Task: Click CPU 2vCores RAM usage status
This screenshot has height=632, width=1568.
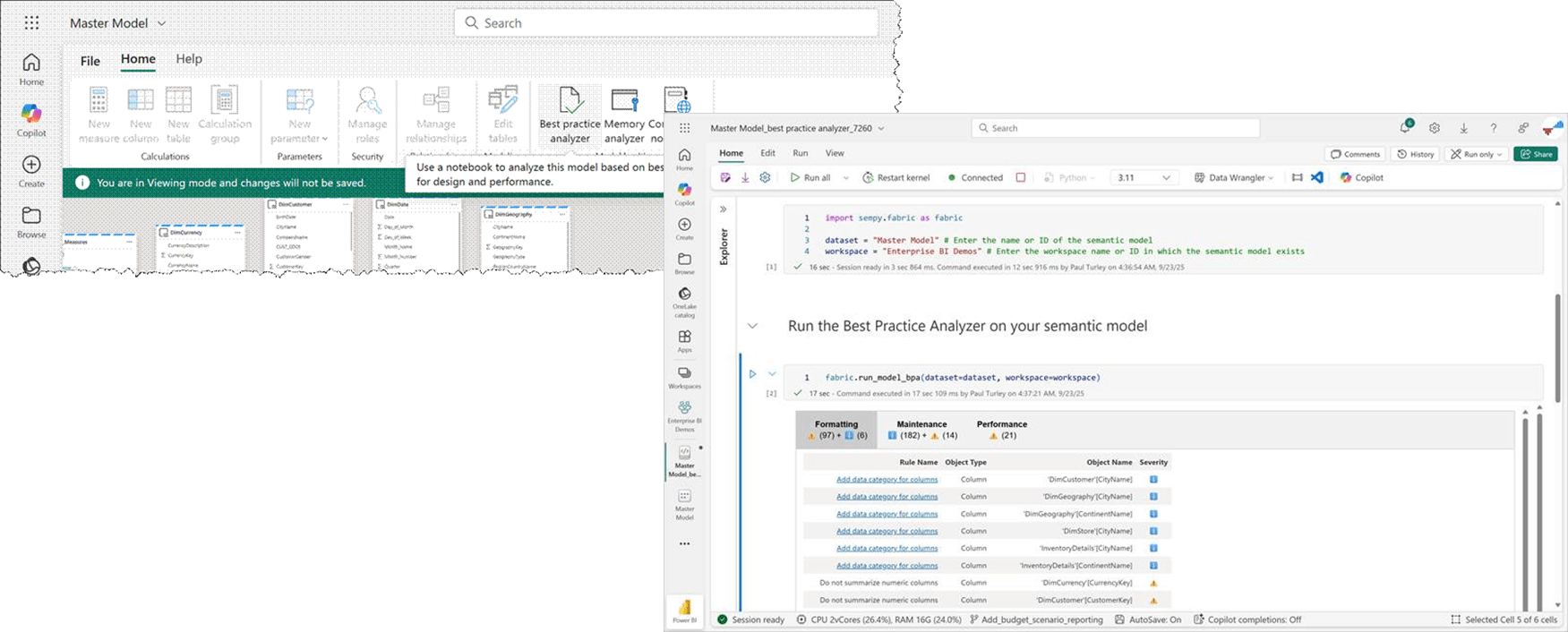Action: 878,619
